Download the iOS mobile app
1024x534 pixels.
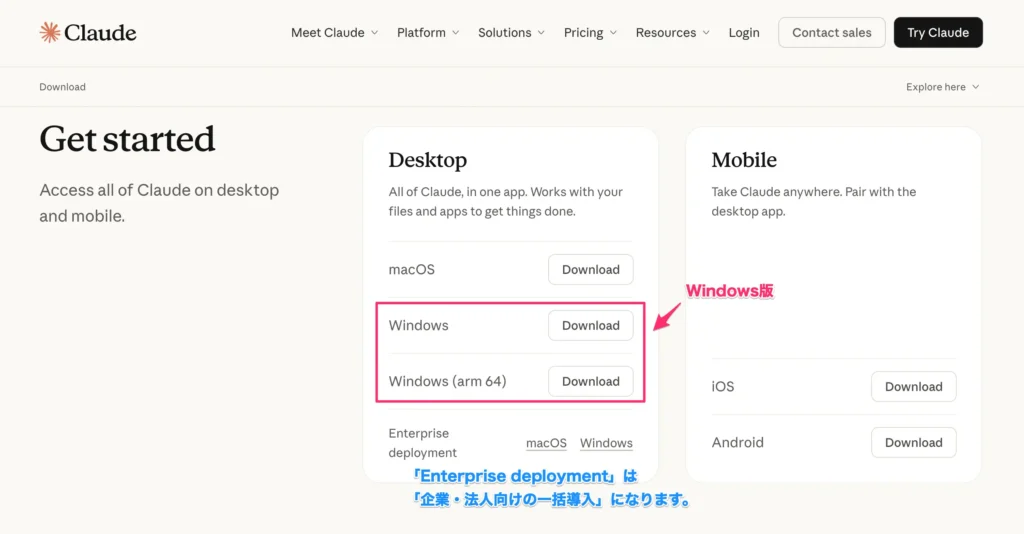(913, 387)
